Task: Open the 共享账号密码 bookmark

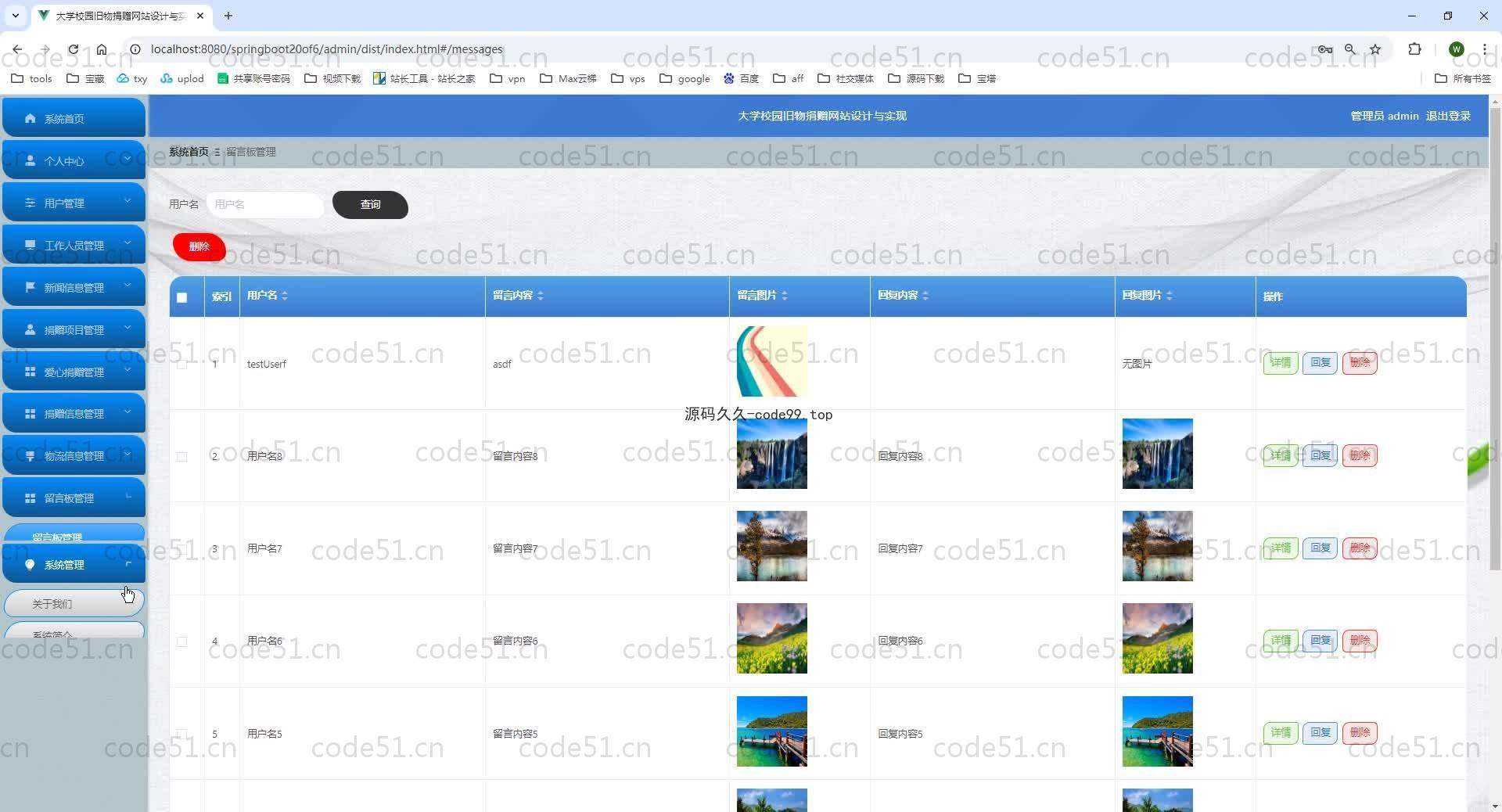Action: point(253,78)
